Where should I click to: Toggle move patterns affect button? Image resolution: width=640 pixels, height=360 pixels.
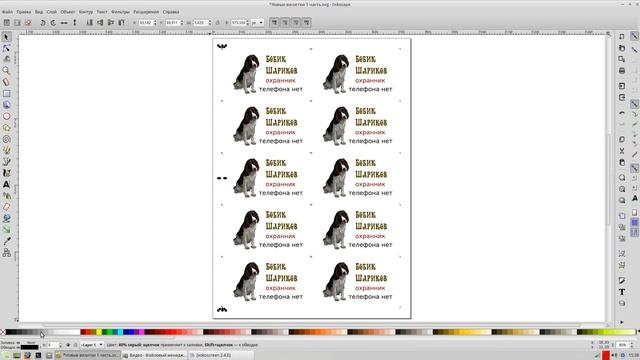tap(307, 22)
